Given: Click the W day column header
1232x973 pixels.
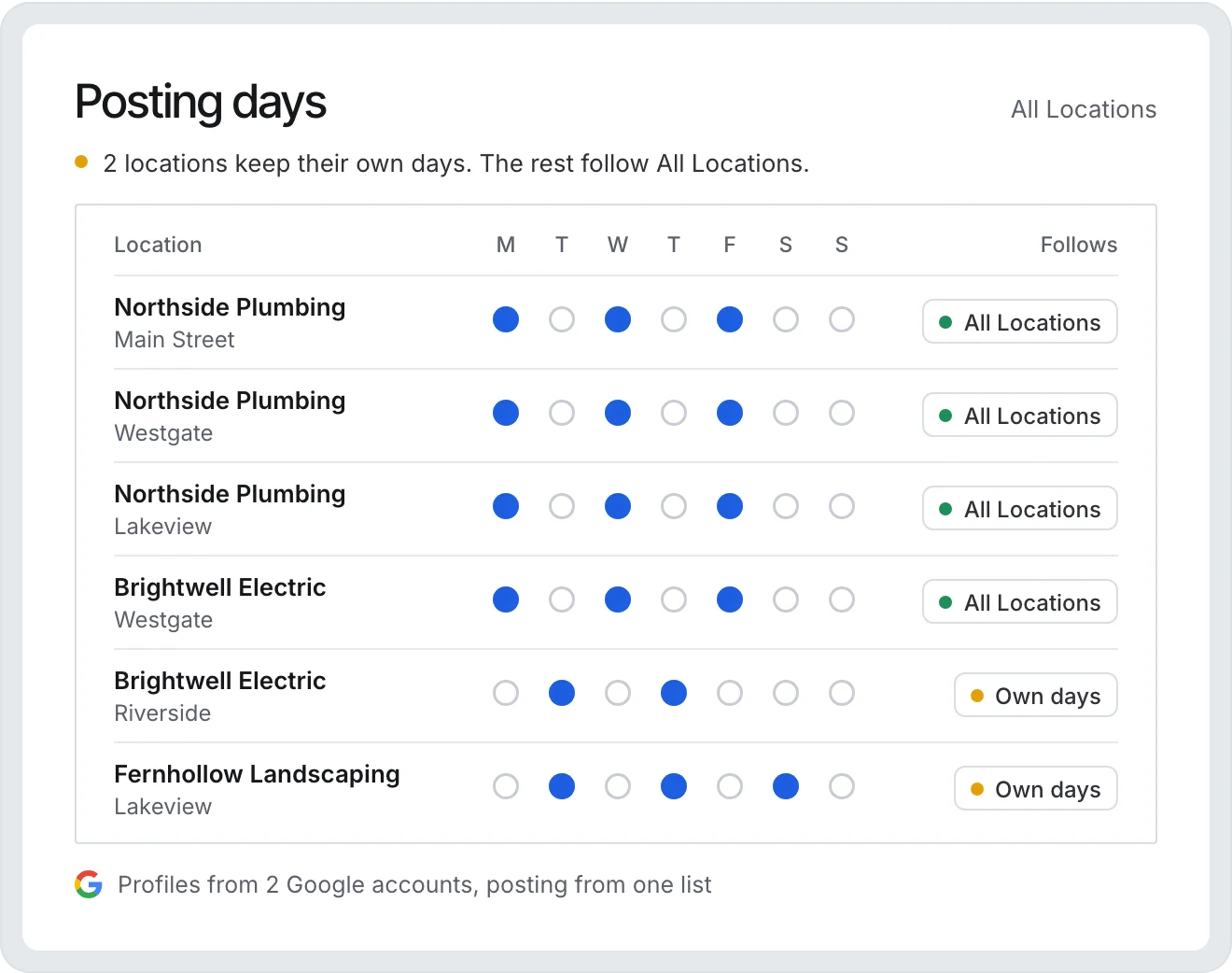Looking at the screenshot, I should pyautogui.click(x=618, y=245).
